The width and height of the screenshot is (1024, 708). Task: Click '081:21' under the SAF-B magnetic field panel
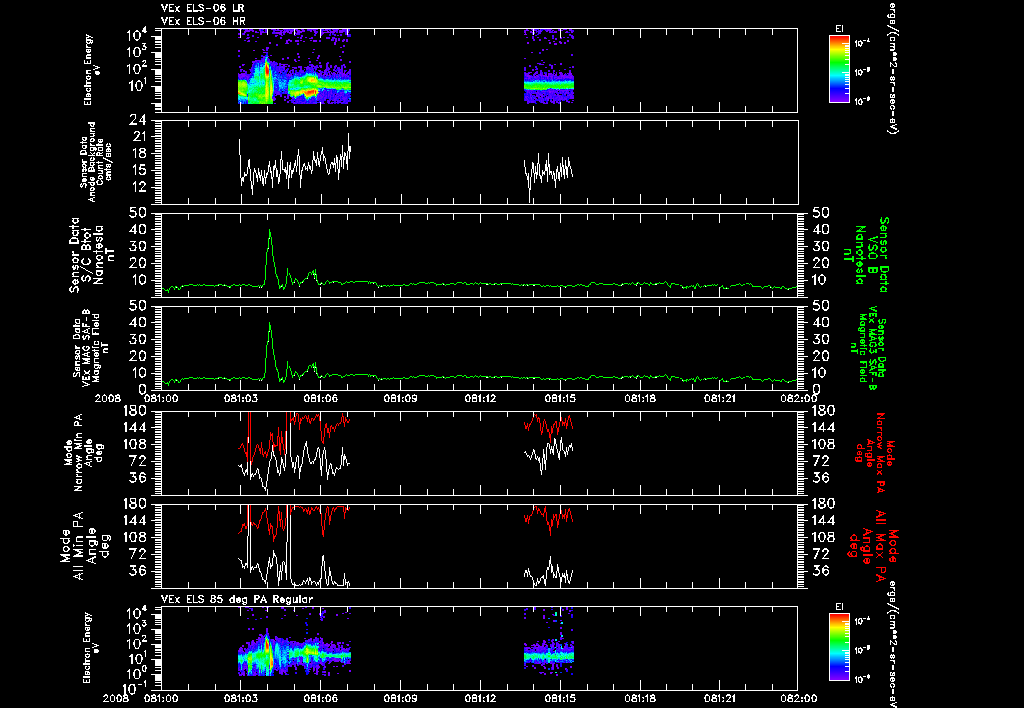[x=720, y=398]
